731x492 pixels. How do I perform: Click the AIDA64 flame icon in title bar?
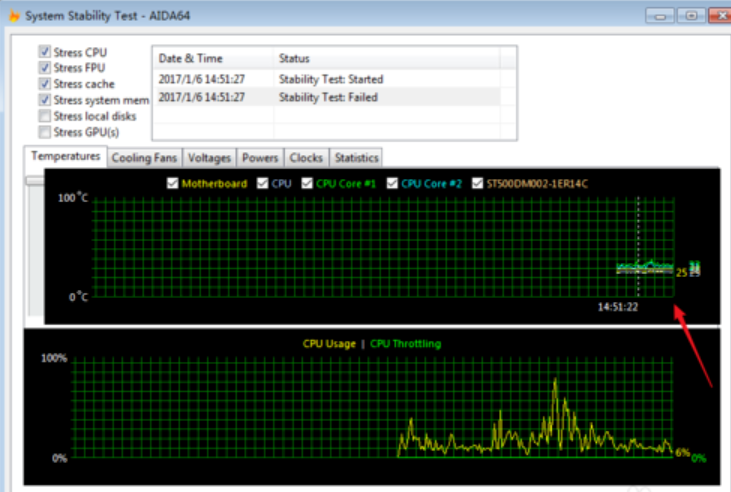tap(13, 16)
